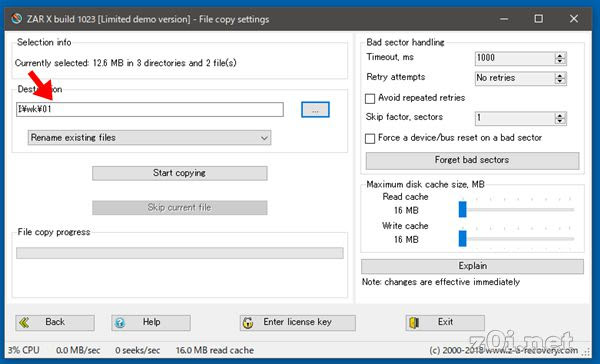Open Help
Viewport: 600px width, 364px height.
point(151,323)
